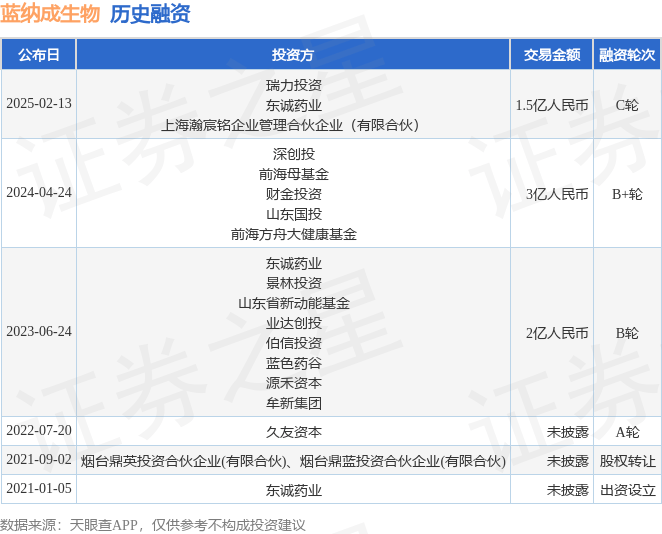Click the A轮 round cell

point(627,432)
